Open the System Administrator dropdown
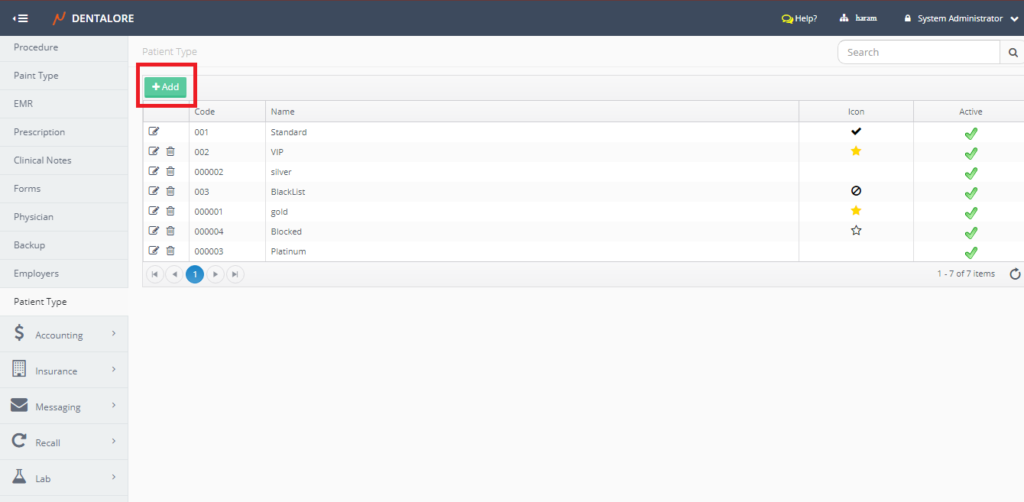 click(960, 18)
